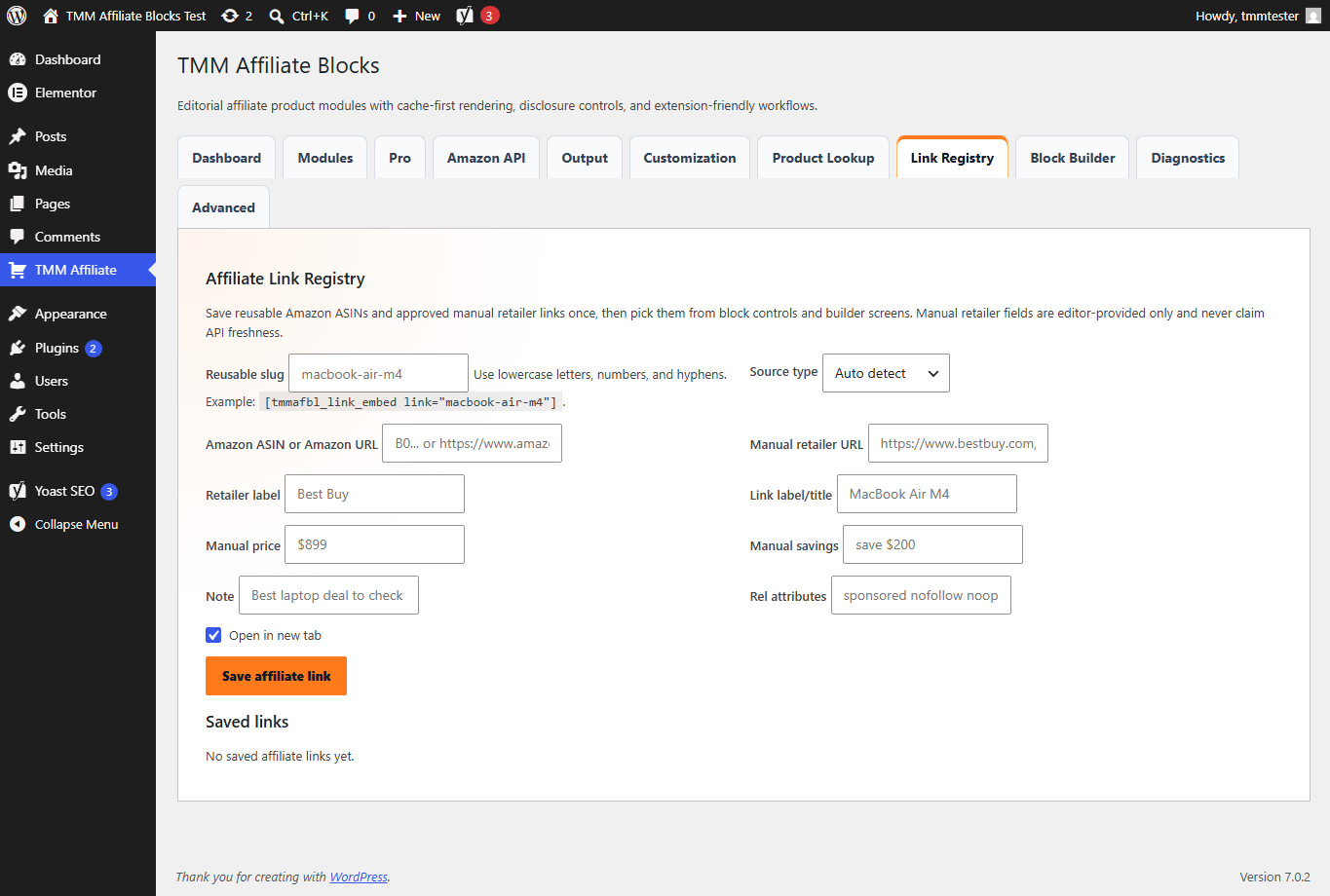Open the Pro tab
Viewport: 1330px width, 896px height.
point(399,158)
